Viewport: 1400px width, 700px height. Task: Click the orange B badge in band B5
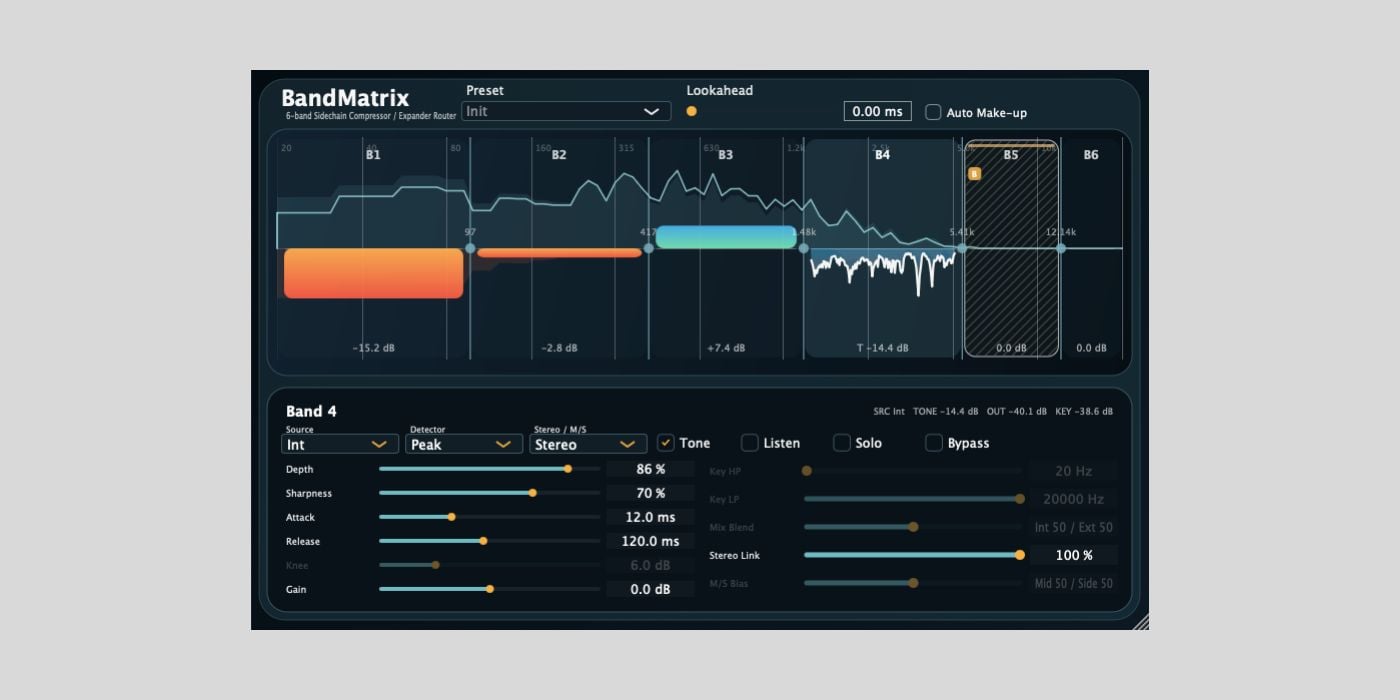(974, 174)
